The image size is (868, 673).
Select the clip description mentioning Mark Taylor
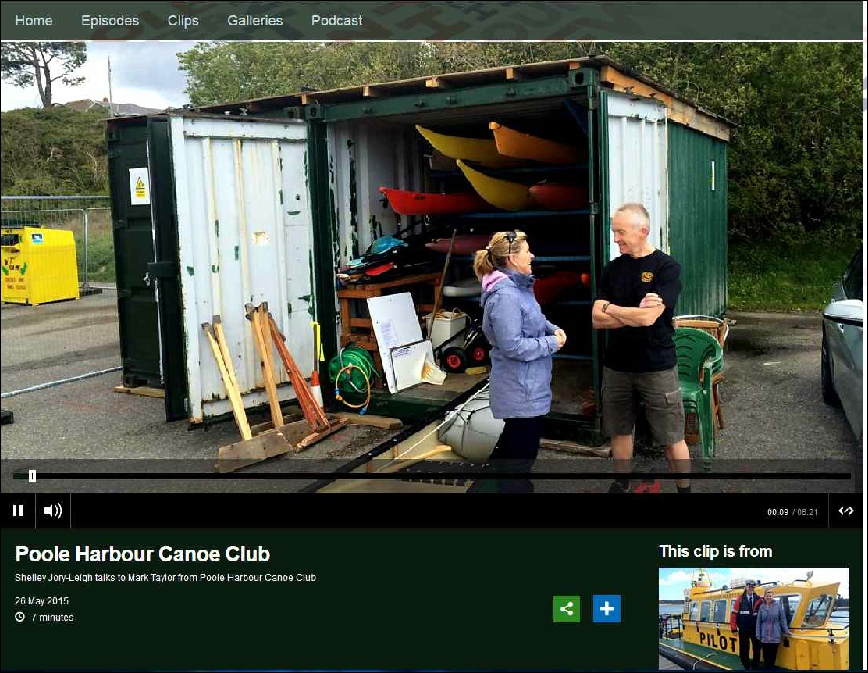click(166, 577)
